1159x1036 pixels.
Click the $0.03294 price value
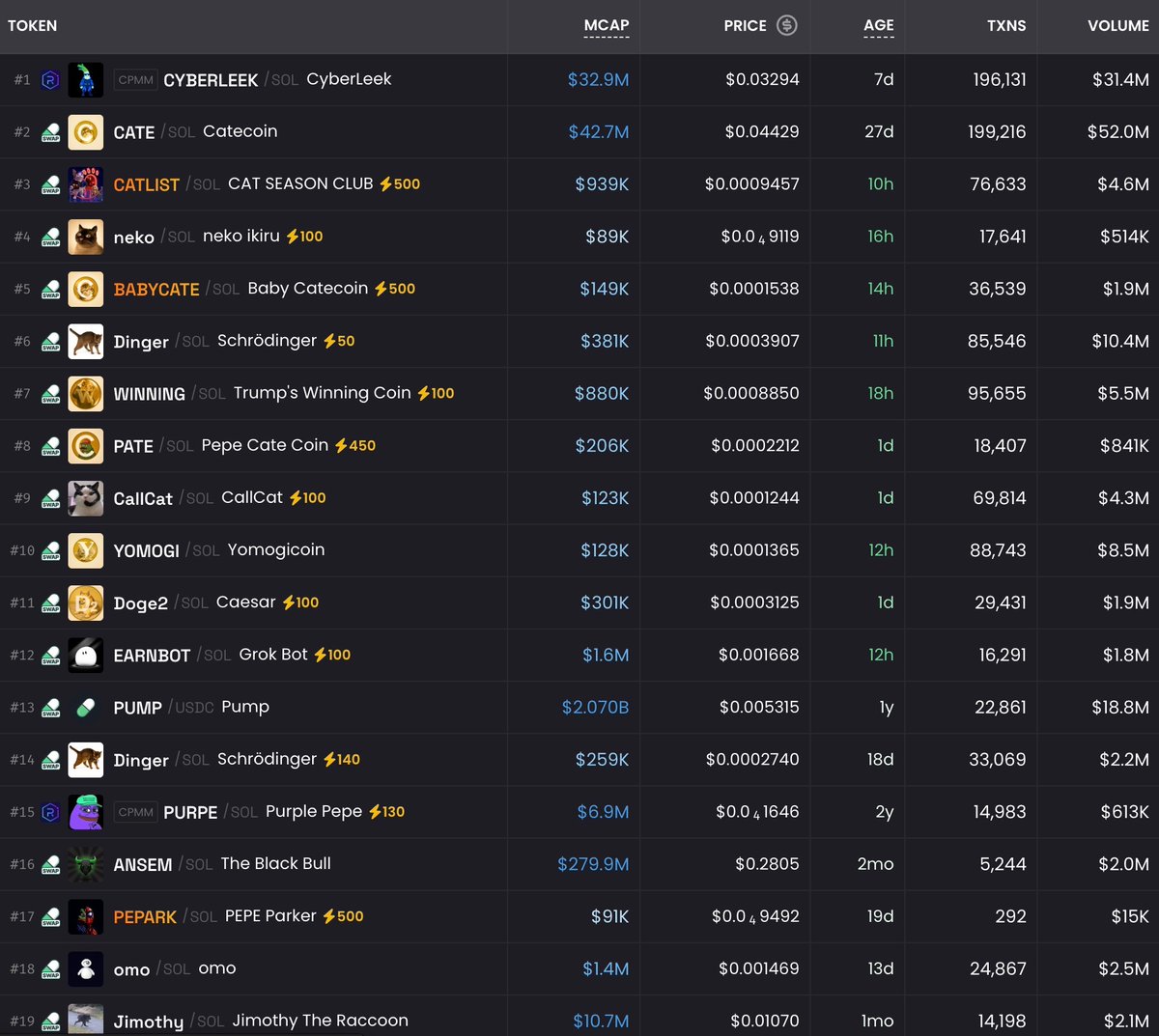[762, 79]
